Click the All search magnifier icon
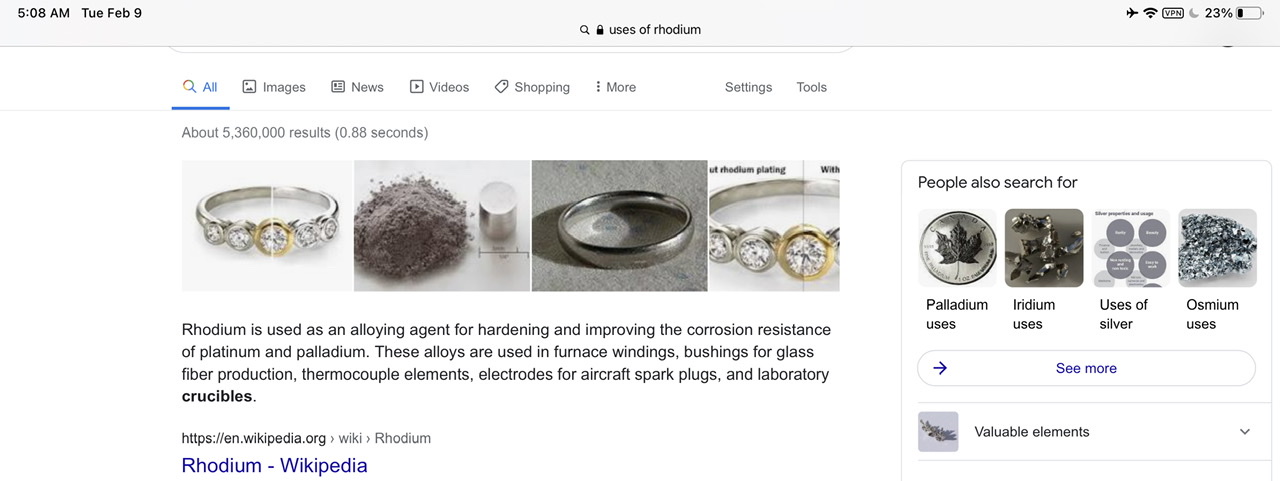Viewport: 1280px width, 481px height. coord(189,87)
